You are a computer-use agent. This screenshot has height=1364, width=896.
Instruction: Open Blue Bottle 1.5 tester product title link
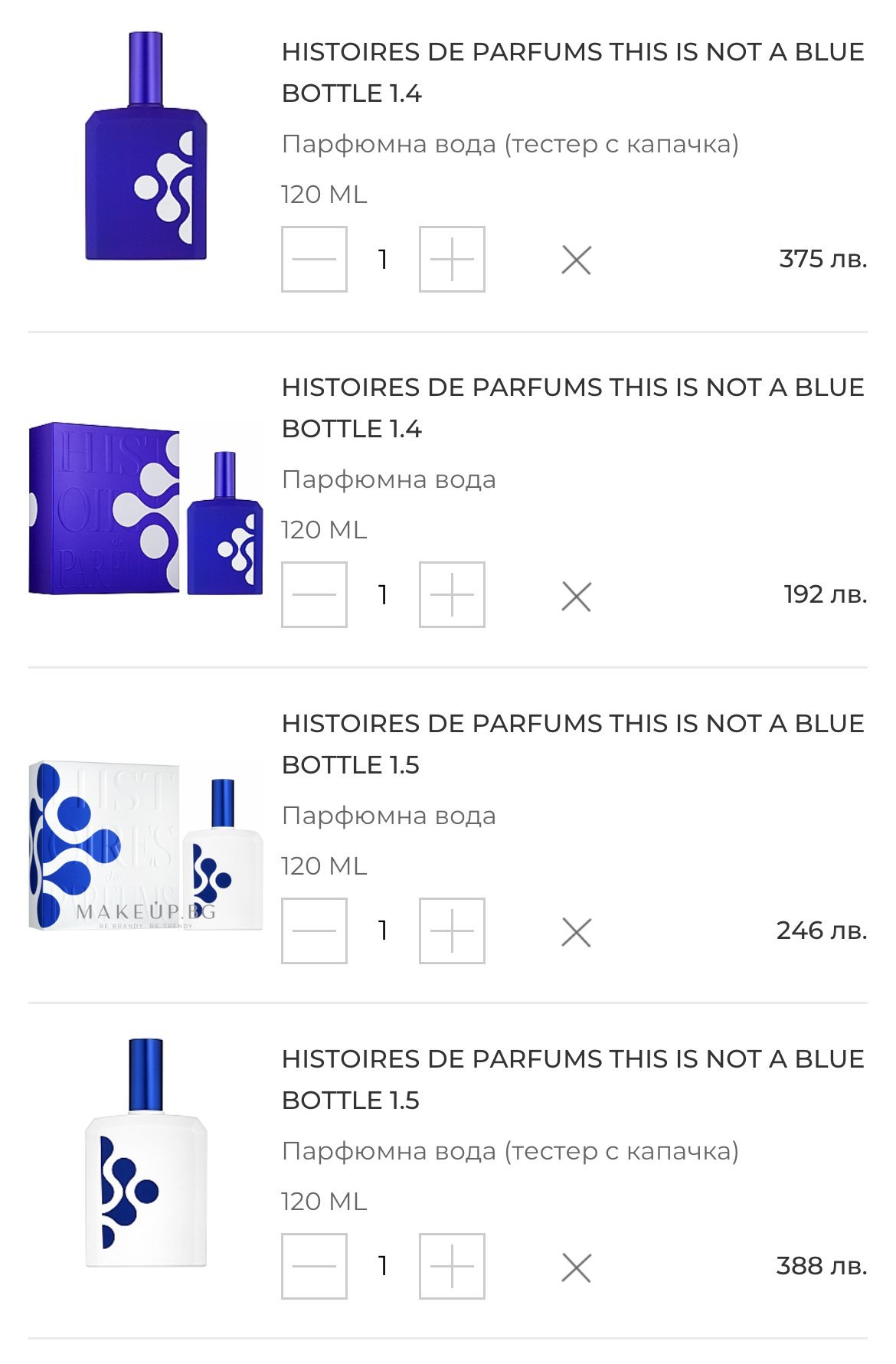tap(572, 1079)
